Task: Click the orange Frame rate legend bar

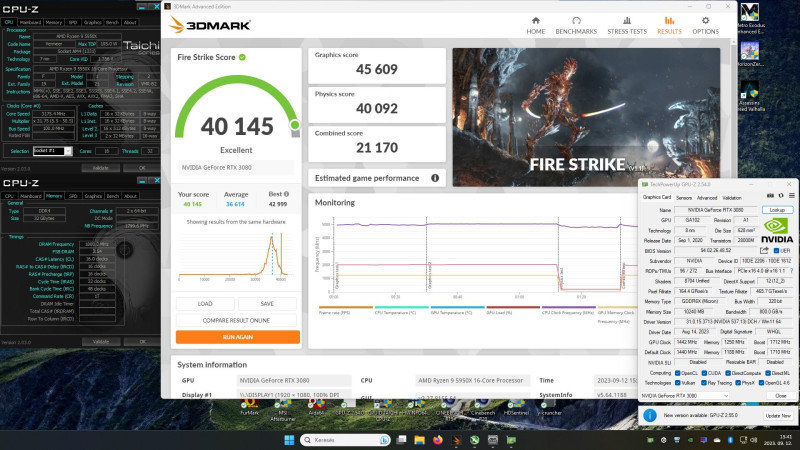Action: (345, 307)
